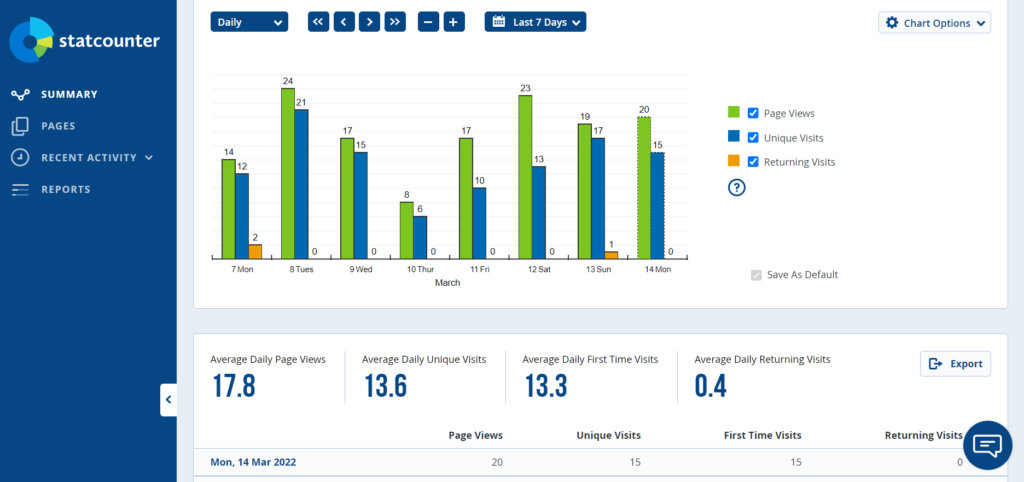Go to next period with right arrow

369,21
